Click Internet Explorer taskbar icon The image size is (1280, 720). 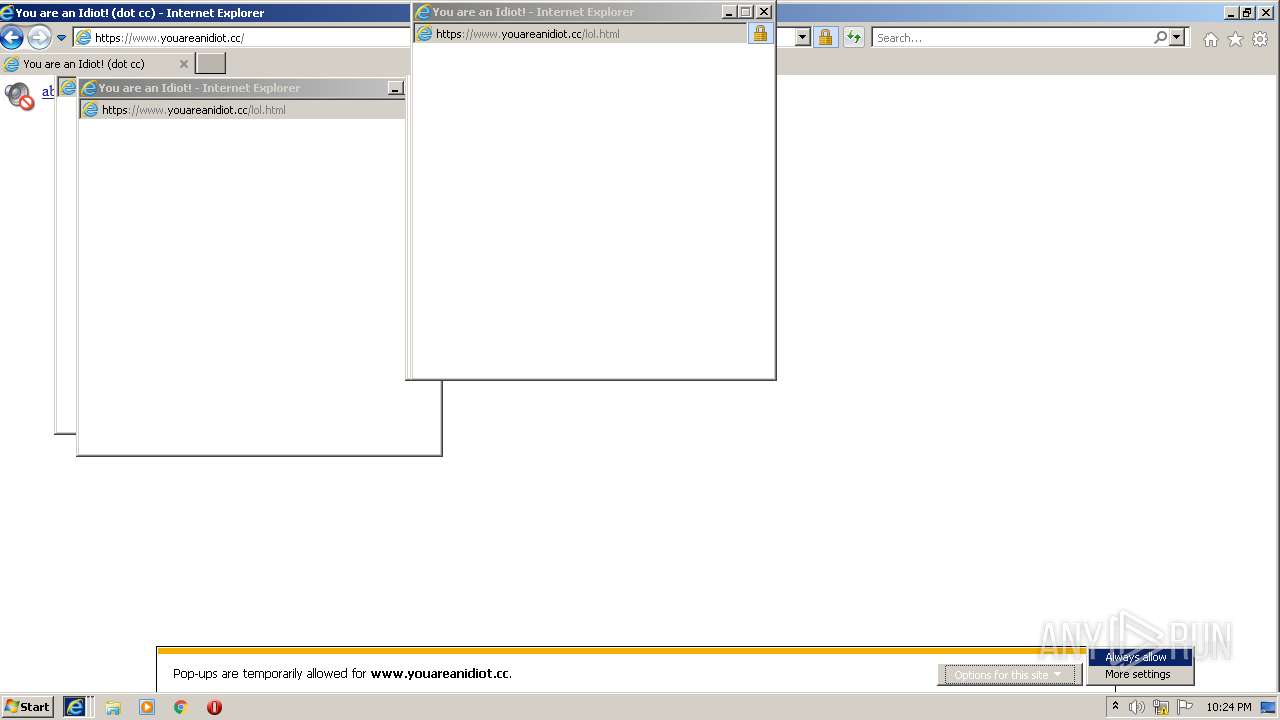tap(75, 707)
